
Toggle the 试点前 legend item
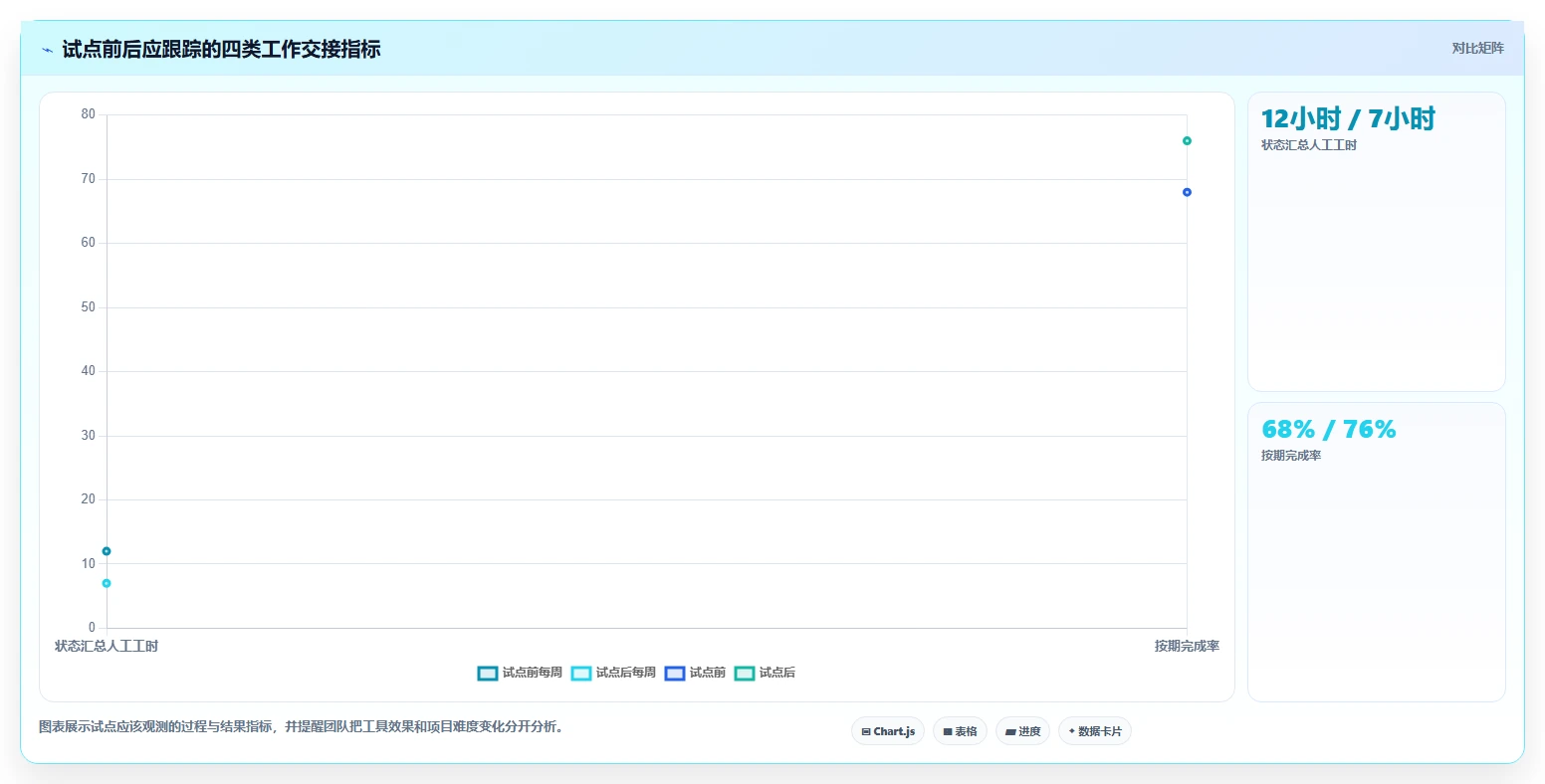[x=695, y=673]
